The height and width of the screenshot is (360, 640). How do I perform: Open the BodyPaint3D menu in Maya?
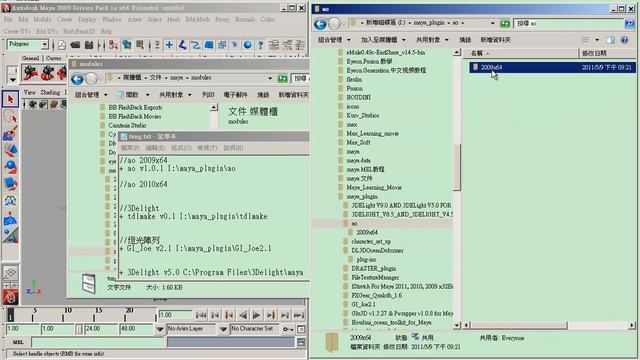tap(79, 31)
